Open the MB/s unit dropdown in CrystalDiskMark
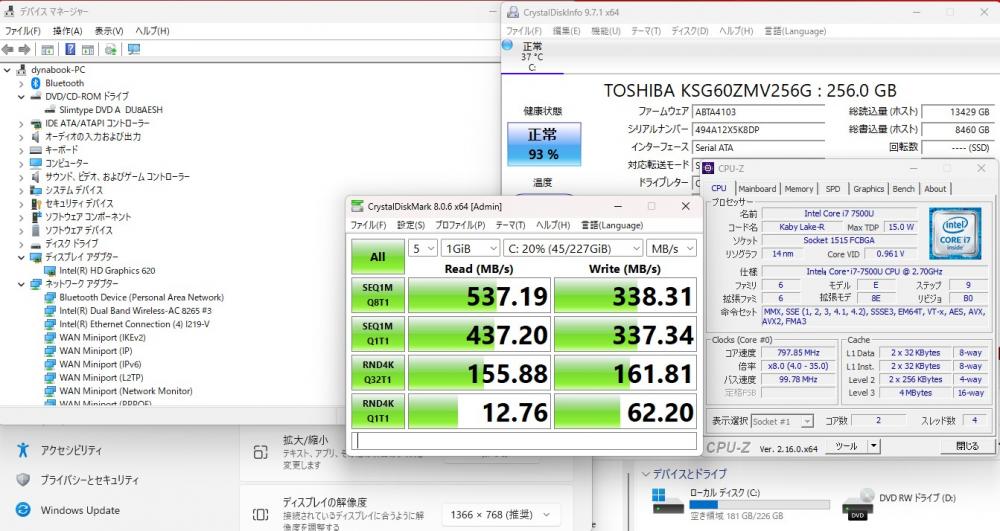The height and width of the screenshot is (531, 1000). click(x=671, y=248)
